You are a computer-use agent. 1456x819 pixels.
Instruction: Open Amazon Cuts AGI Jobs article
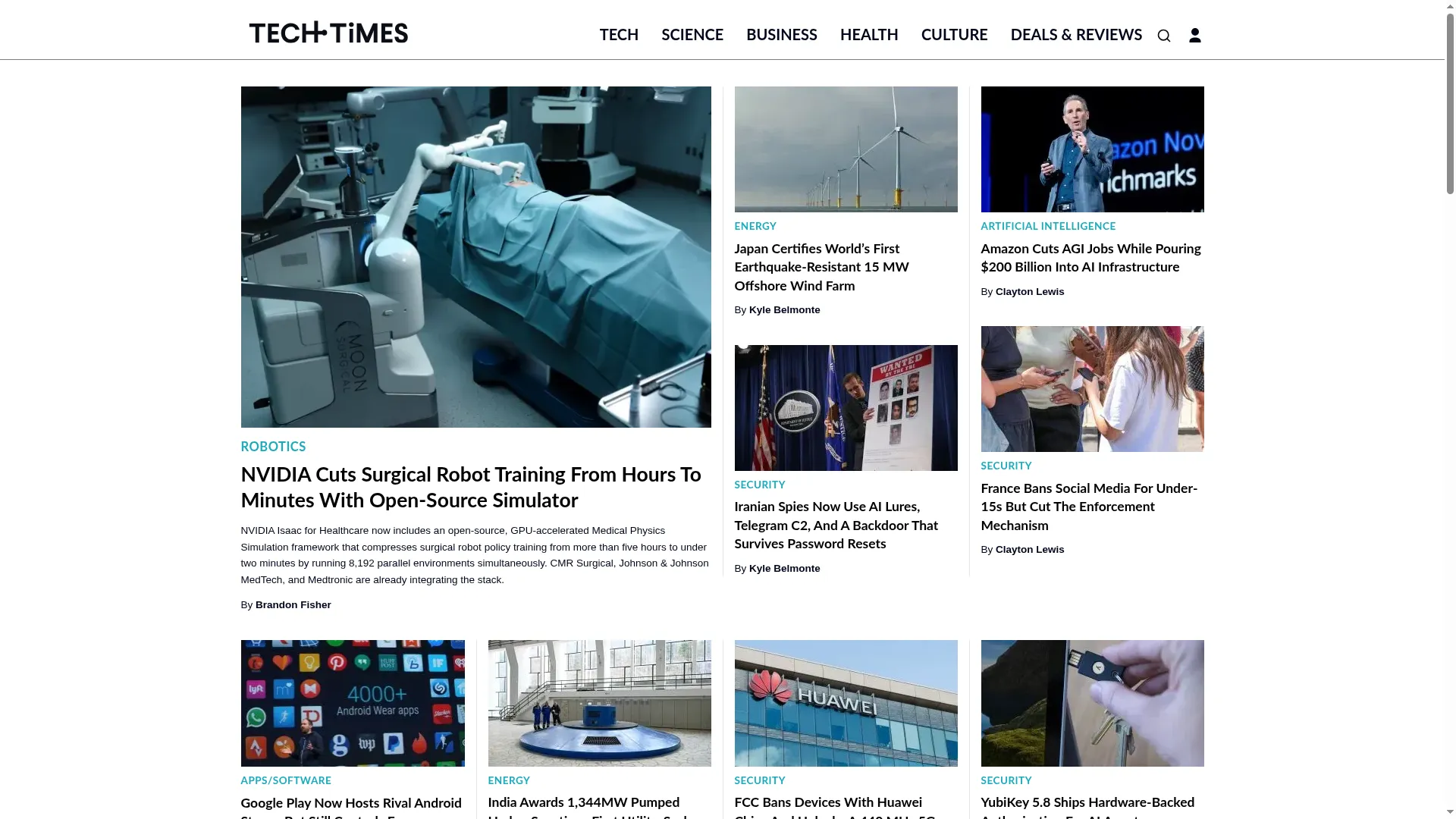coord(1090,258)
